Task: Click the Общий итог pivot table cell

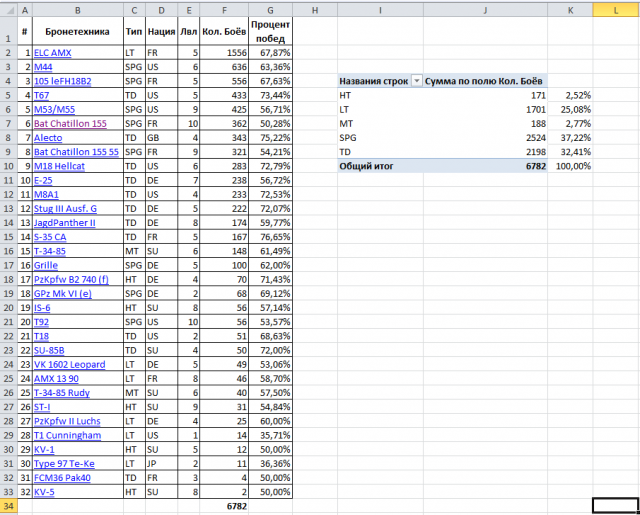Action: tap(363, 166)
